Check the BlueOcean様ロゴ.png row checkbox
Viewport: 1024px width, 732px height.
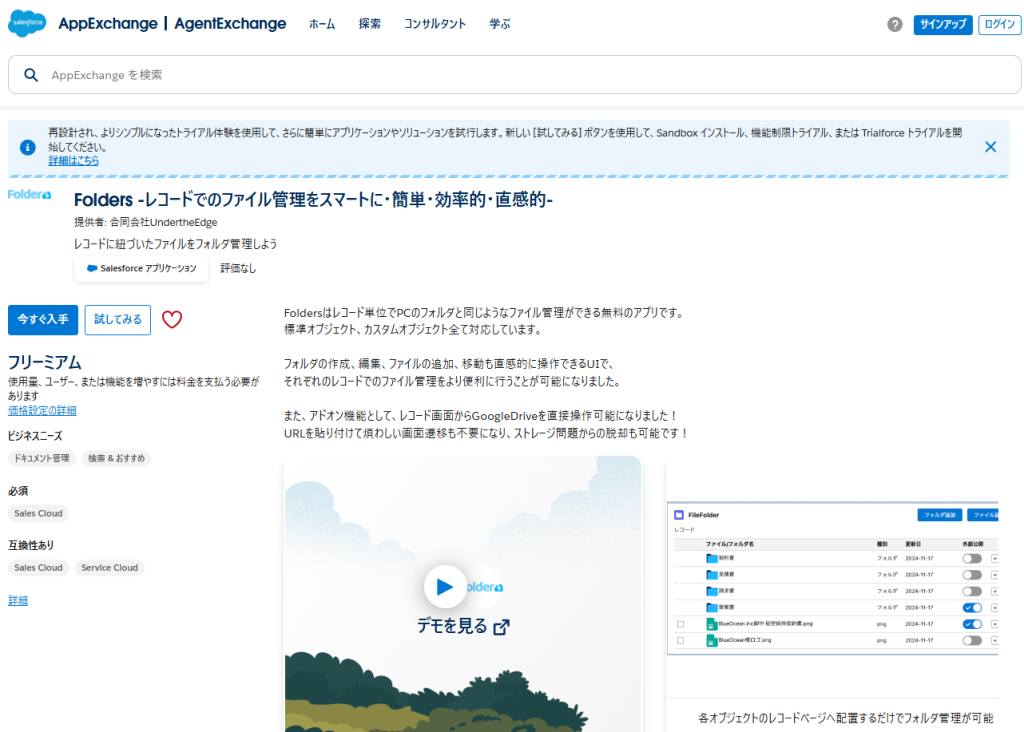(680, 641)
